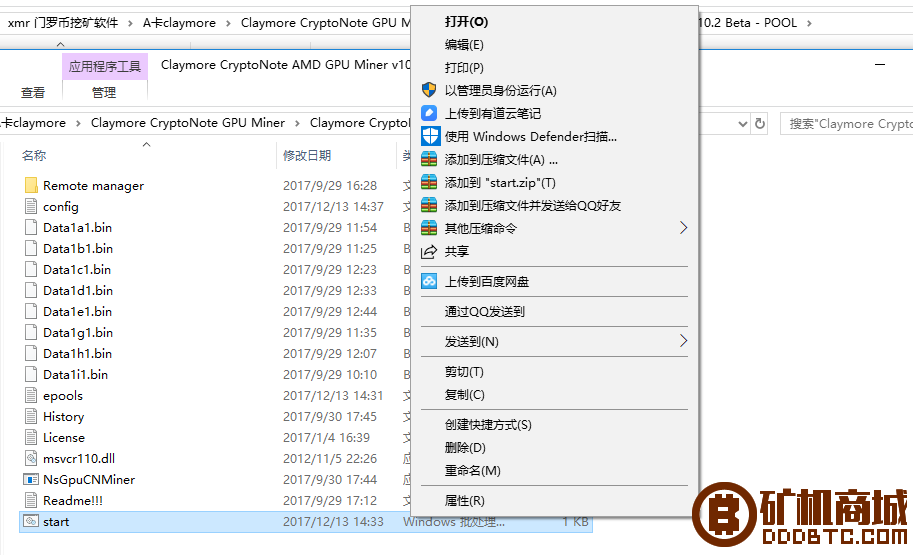Select the Data1d1.bin file name

point(78,290)
